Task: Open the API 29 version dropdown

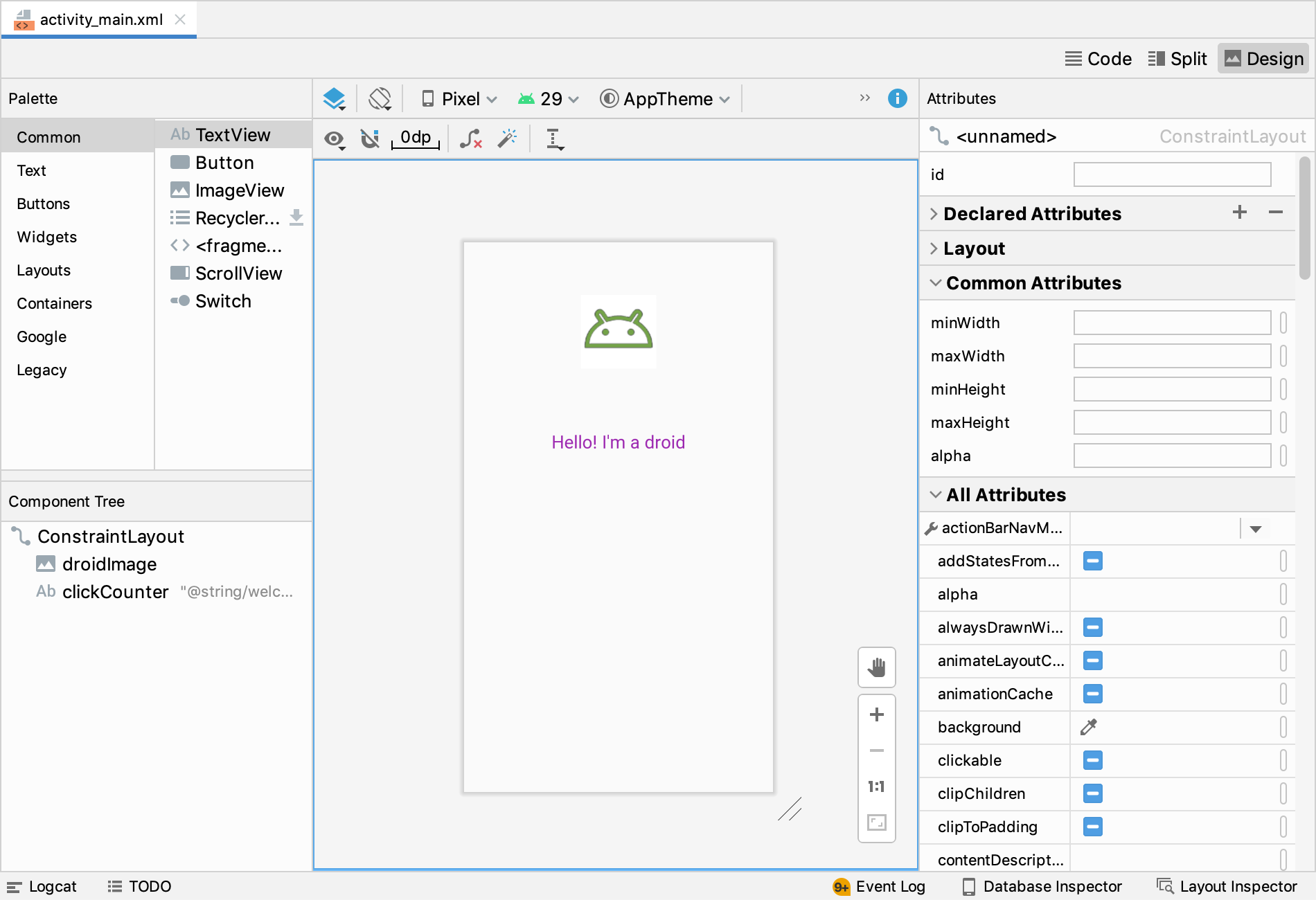Action: point(548,99)
